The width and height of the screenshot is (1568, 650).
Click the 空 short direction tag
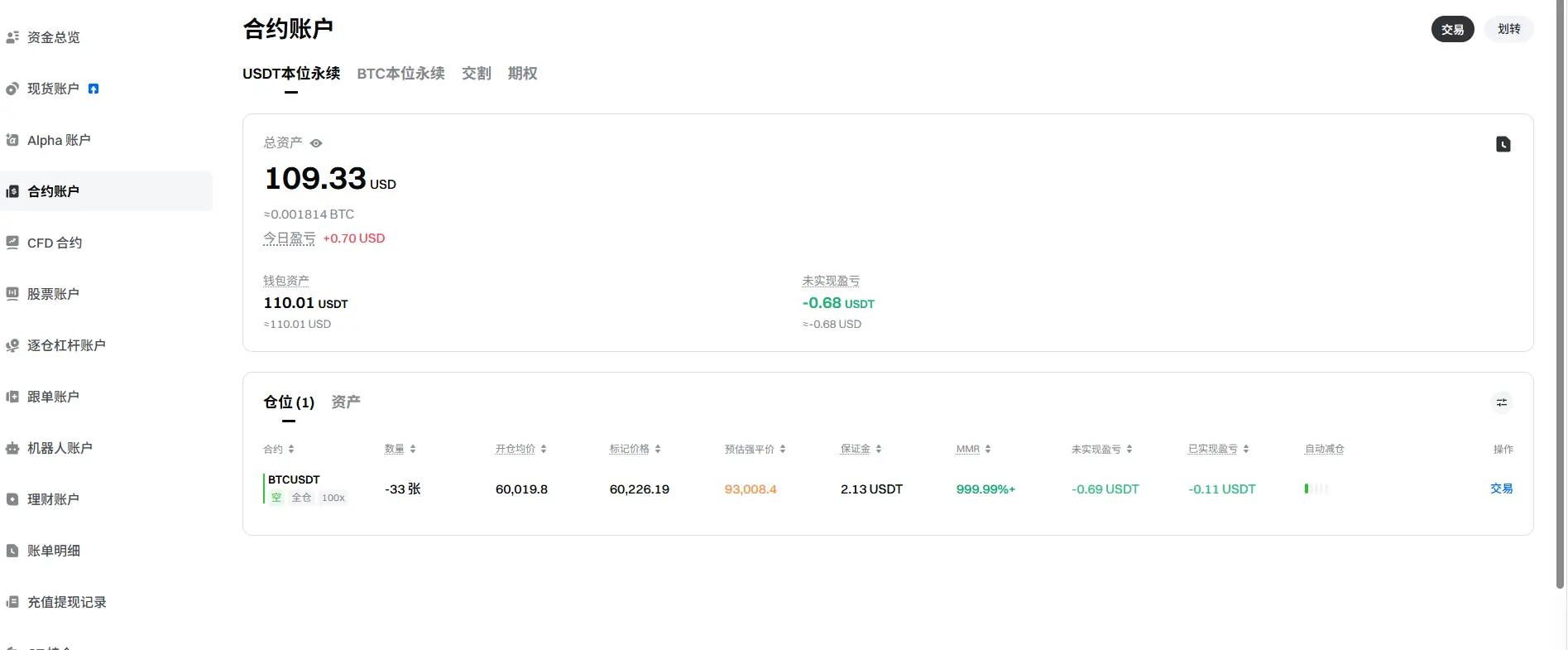pos(276,498)
